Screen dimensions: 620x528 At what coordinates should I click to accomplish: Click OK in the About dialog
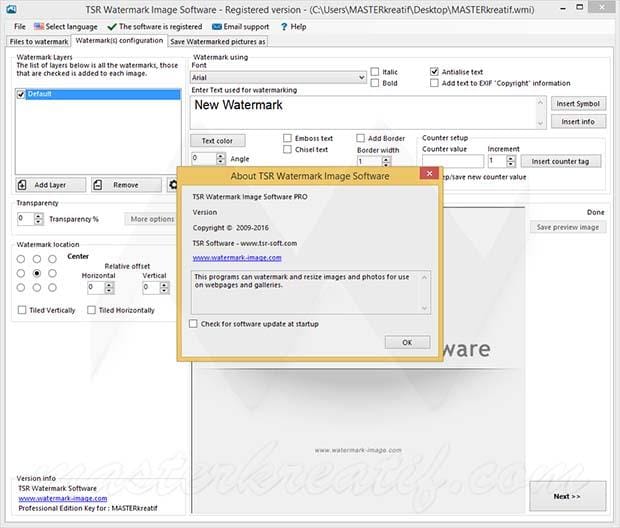click(x=407, y=343)
